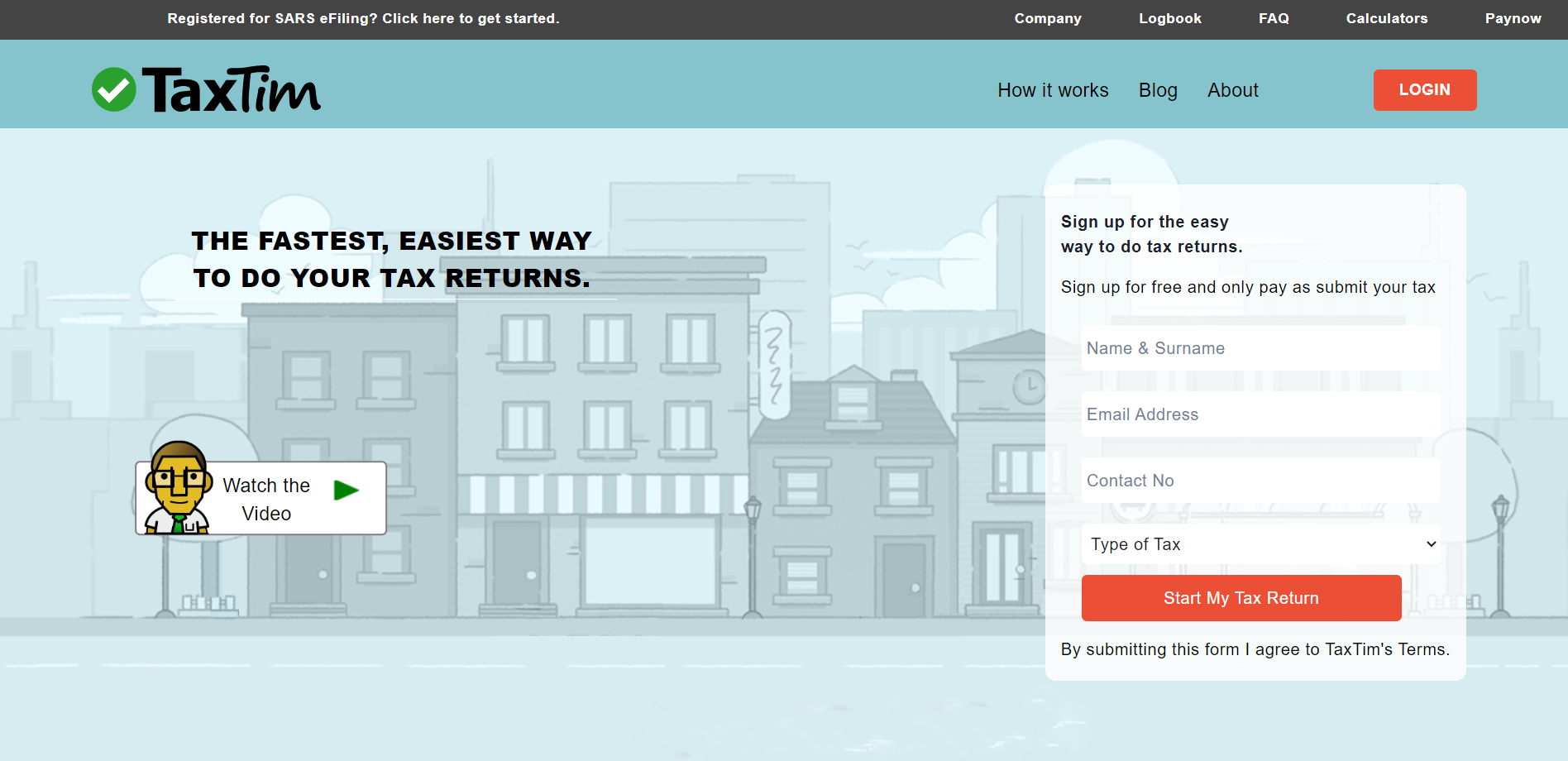Click the green checkmark logo icon
This screenshot has height=761, width=1568.
click(x=114, y=89)
